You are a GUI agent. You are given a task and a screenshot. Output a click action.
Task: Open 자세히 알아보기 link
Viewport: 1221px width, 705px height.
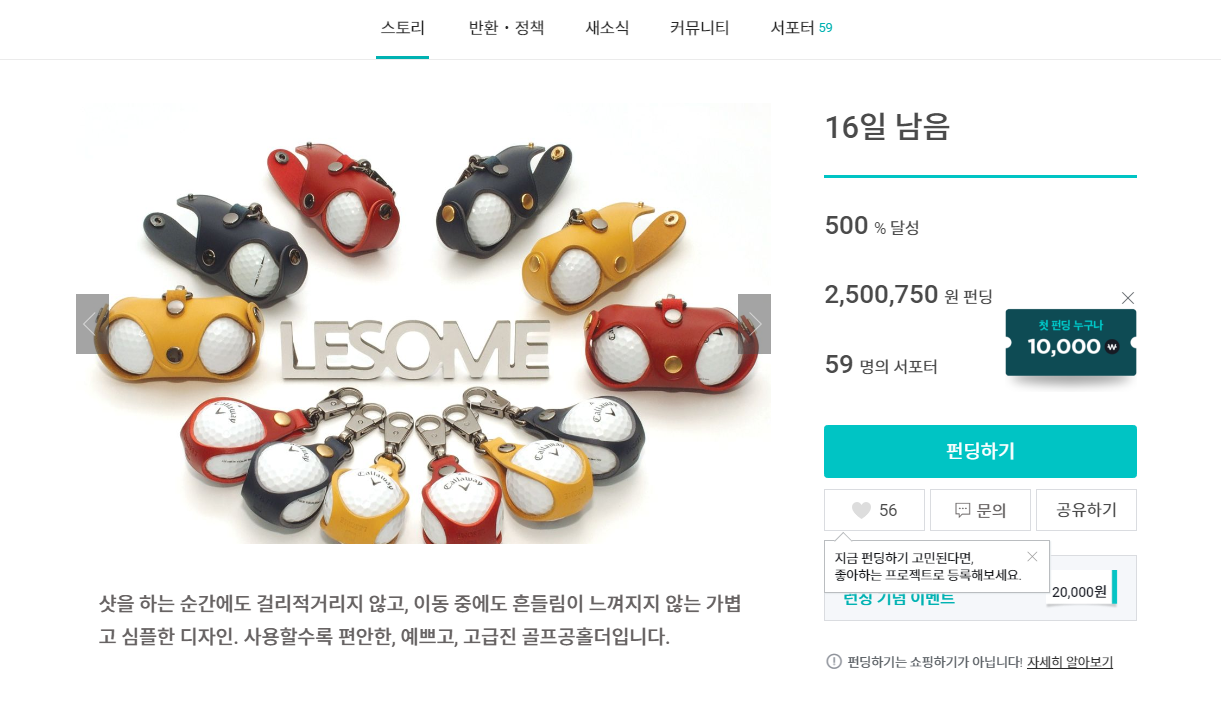pyautogui.click(x=1070, y=662)
